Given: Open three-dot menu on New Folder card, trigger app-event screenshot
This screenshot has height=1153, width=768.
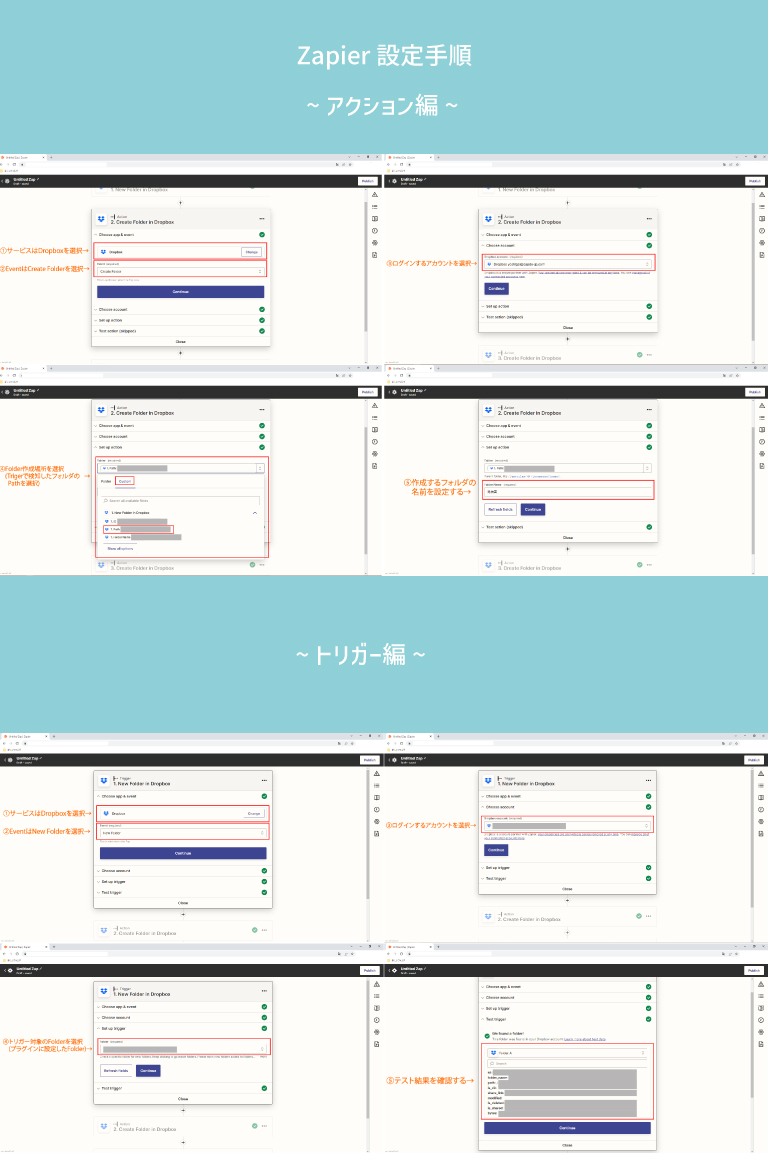Looking at the screenshot, I should [264, 781].
